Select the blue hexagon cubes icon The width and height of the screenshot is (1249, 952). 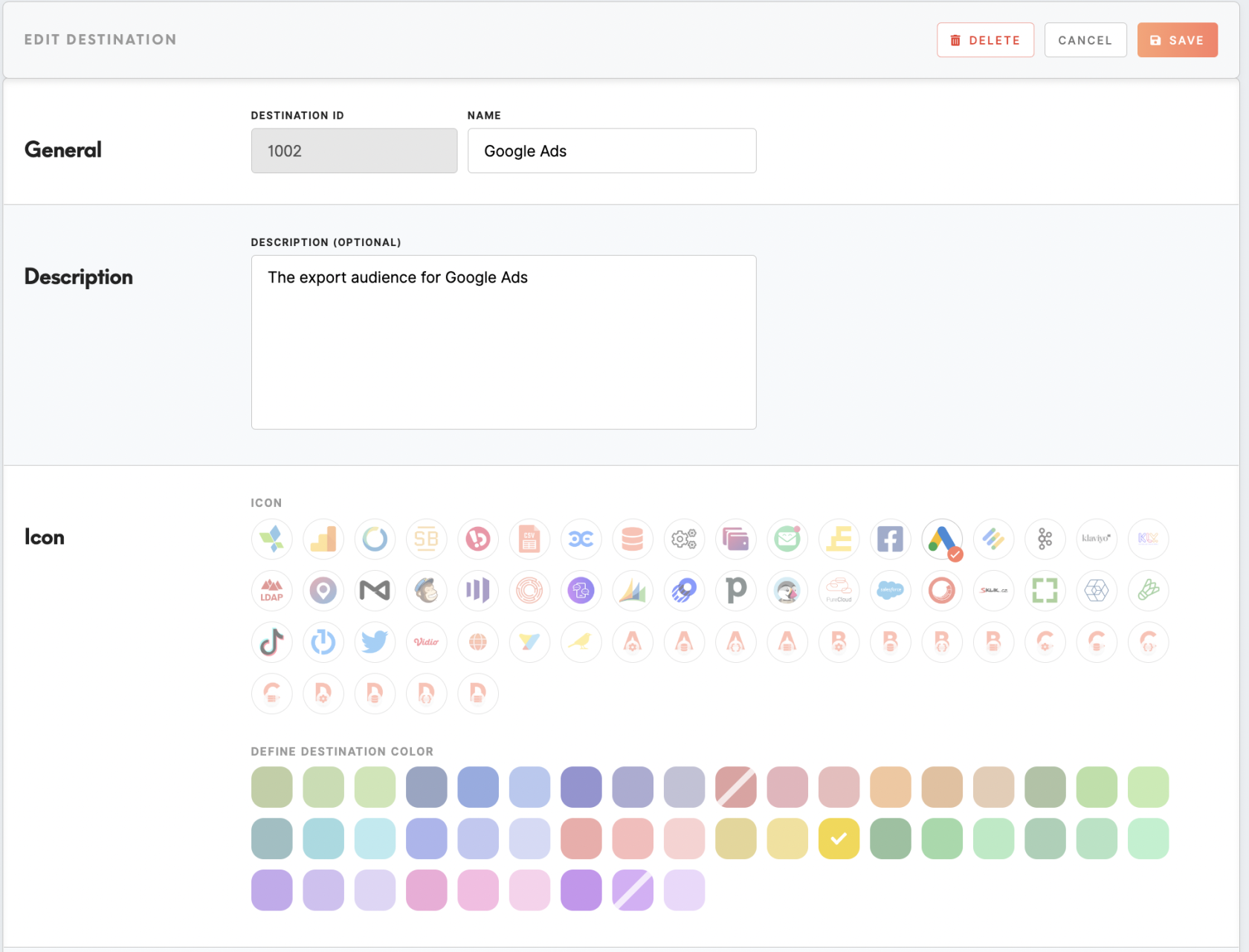pos(1097,591)
